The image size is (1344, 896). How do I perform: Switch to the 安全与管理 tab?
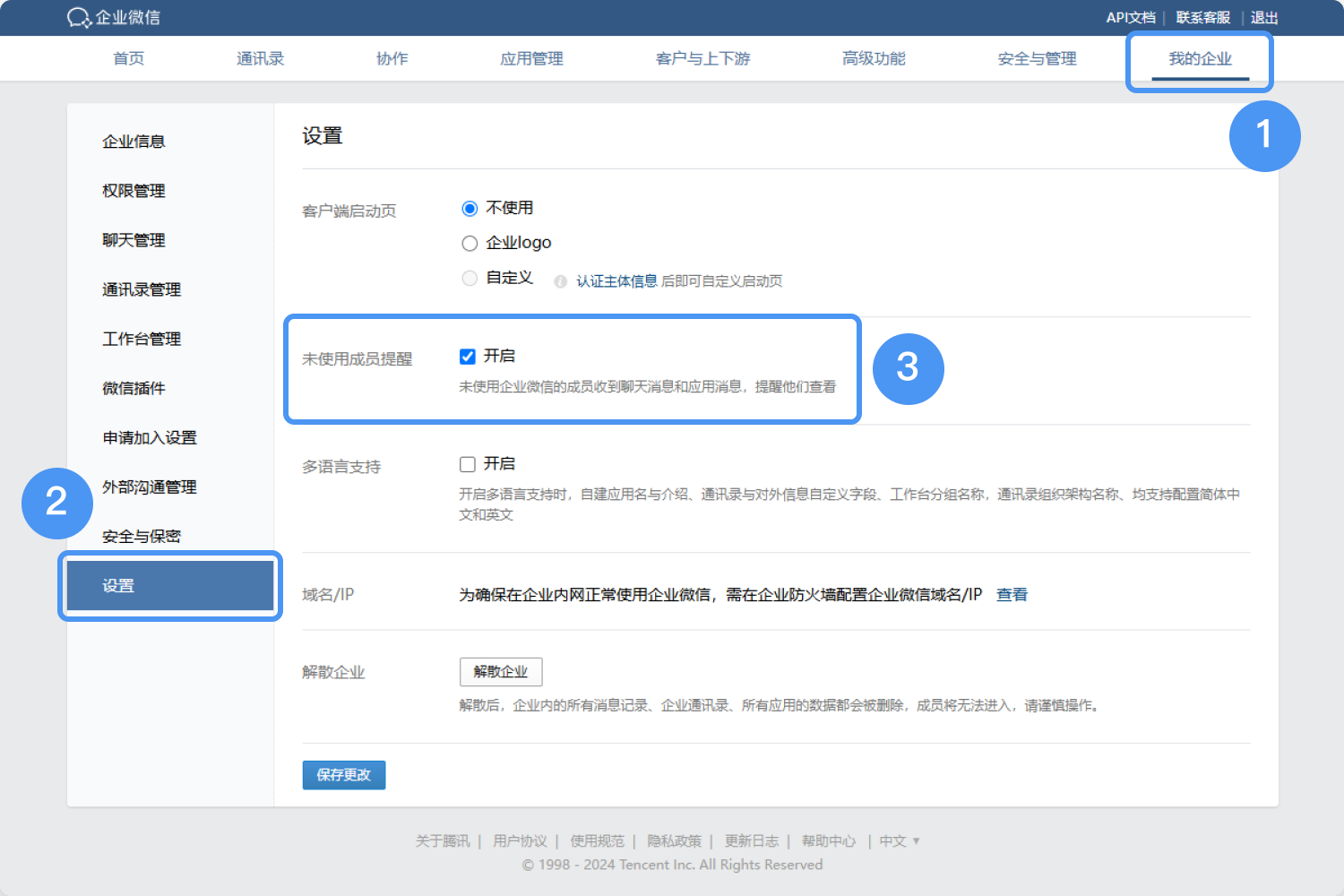pyautogui.click(x=1037, y=58)
